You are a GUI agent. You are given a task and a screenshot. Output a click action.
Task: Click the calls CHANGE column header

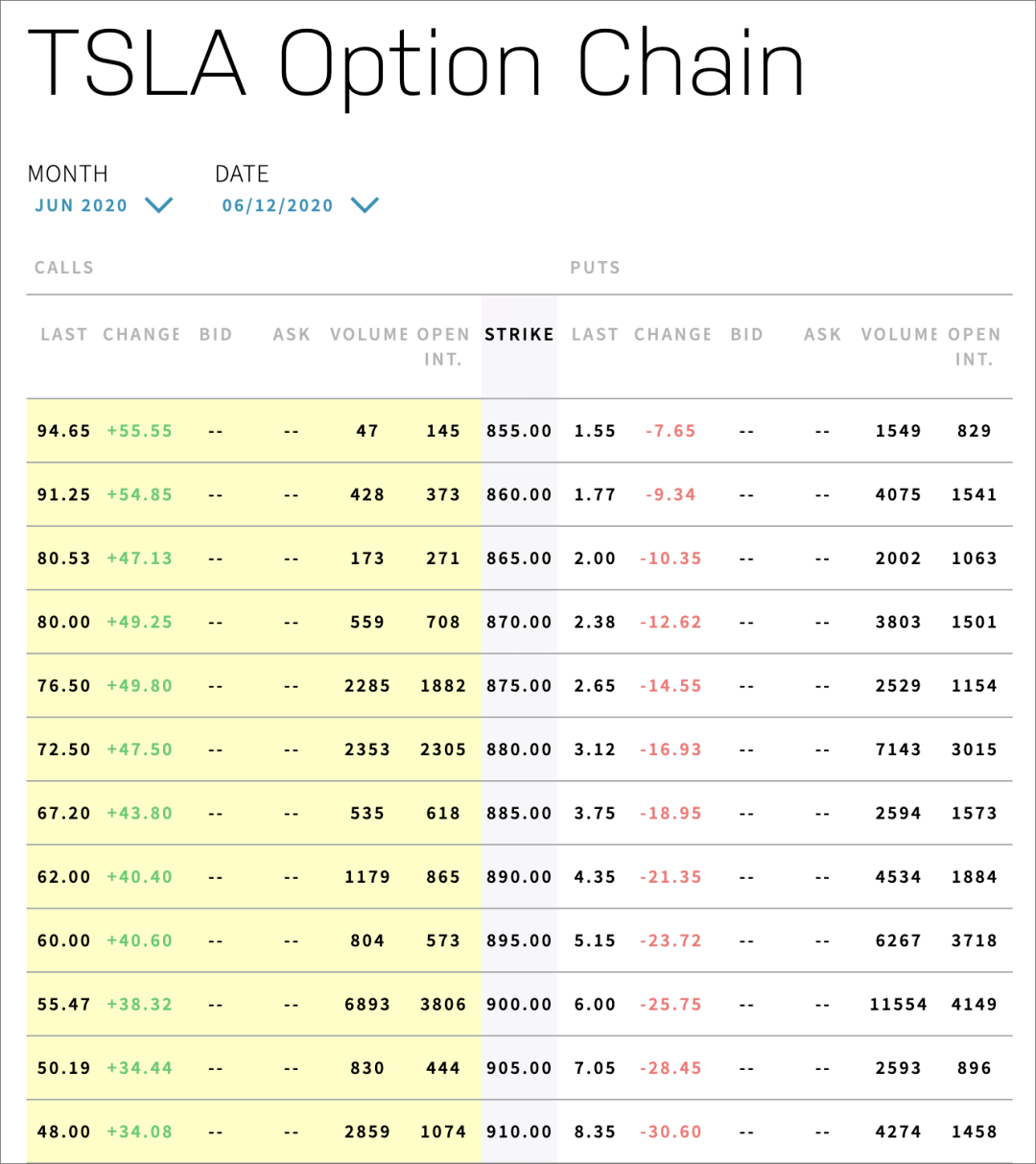coord(141,334)
